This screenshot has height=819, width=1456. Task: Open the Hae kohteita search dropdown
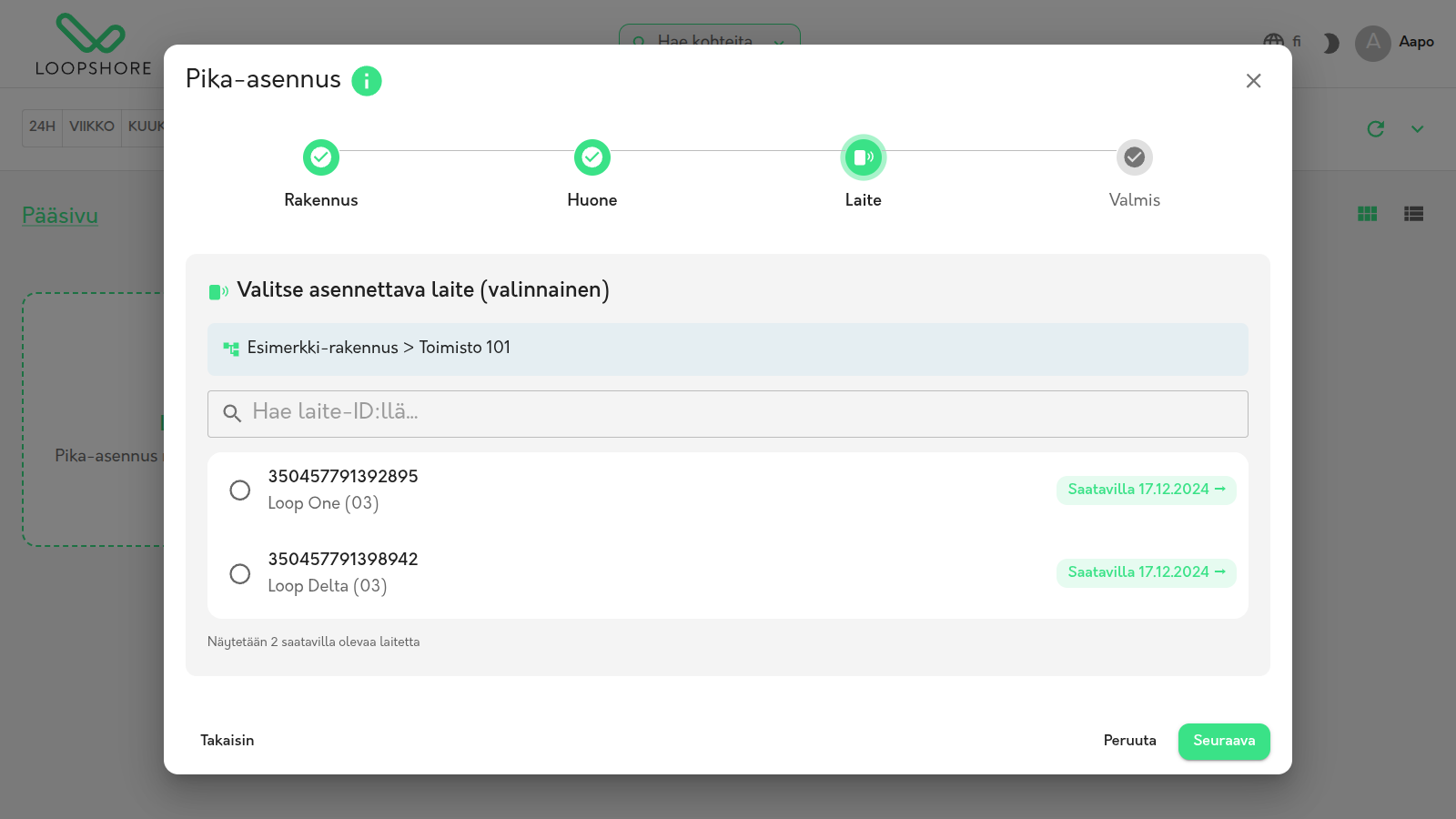pos(710,36)
